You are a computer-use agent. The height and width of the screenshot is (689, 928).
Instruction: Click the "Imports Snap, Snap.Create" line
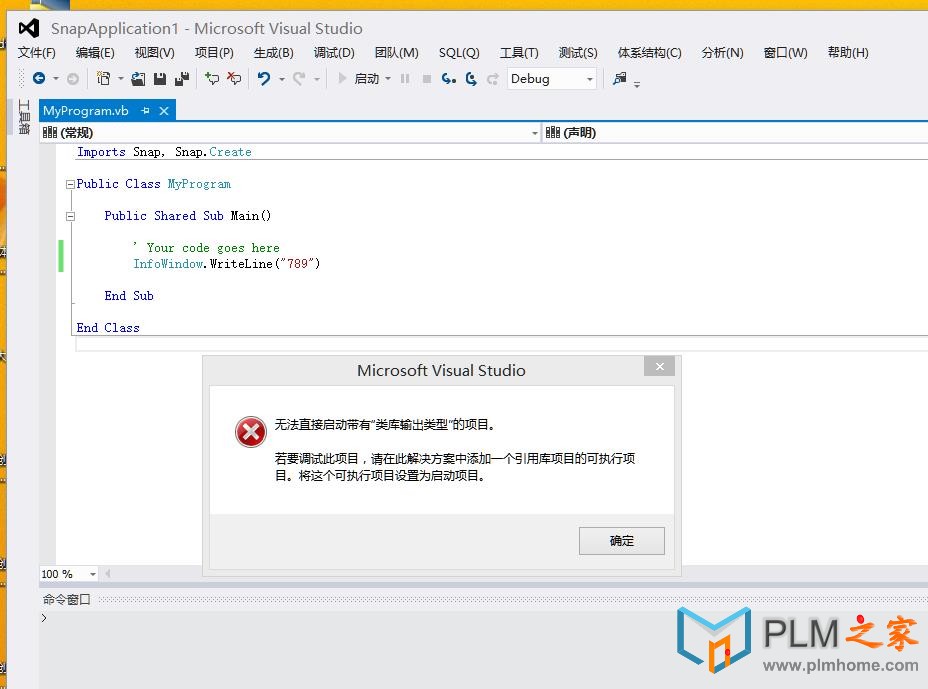tap(164, 152)
